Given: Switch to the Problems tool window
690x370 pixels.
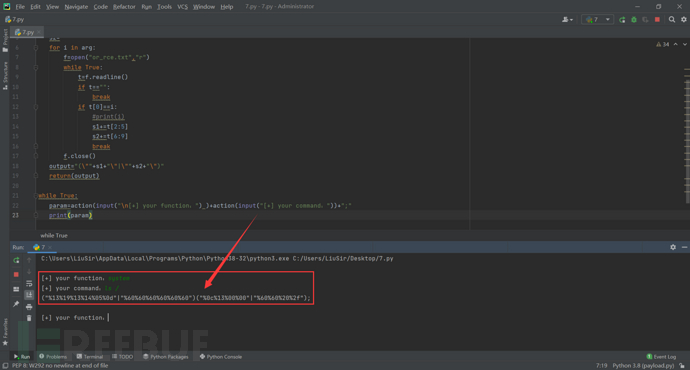Looking at the screenshot, I should [53, 357].
